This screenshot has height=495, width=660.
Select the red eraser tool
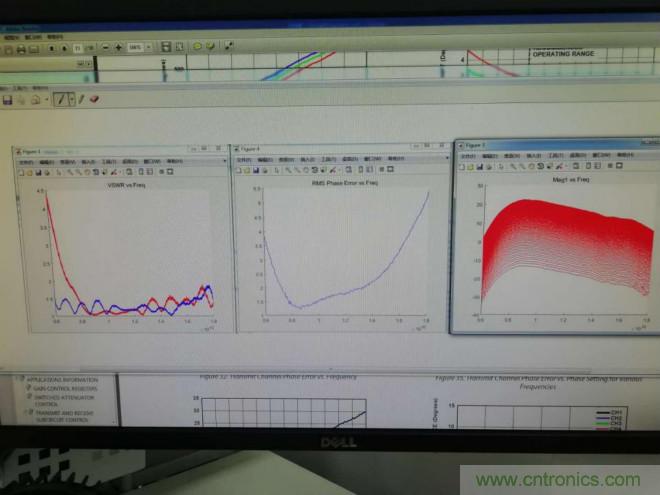[x=95, y=100]
